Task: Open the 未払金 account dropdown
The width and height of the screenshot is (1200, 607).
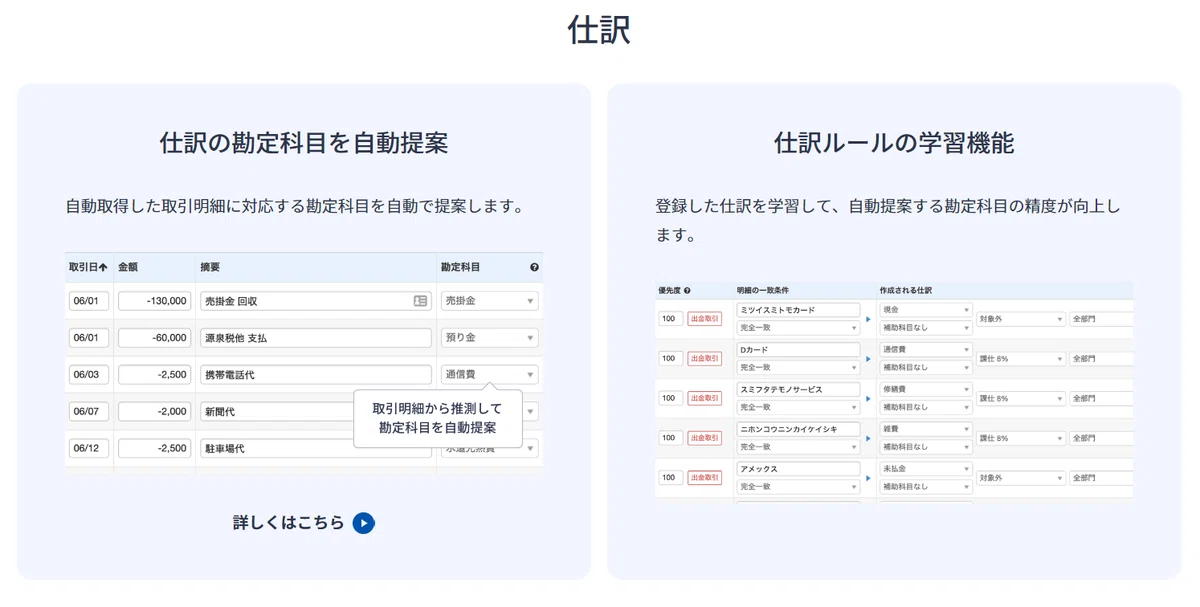Action: tap(926, 469)
